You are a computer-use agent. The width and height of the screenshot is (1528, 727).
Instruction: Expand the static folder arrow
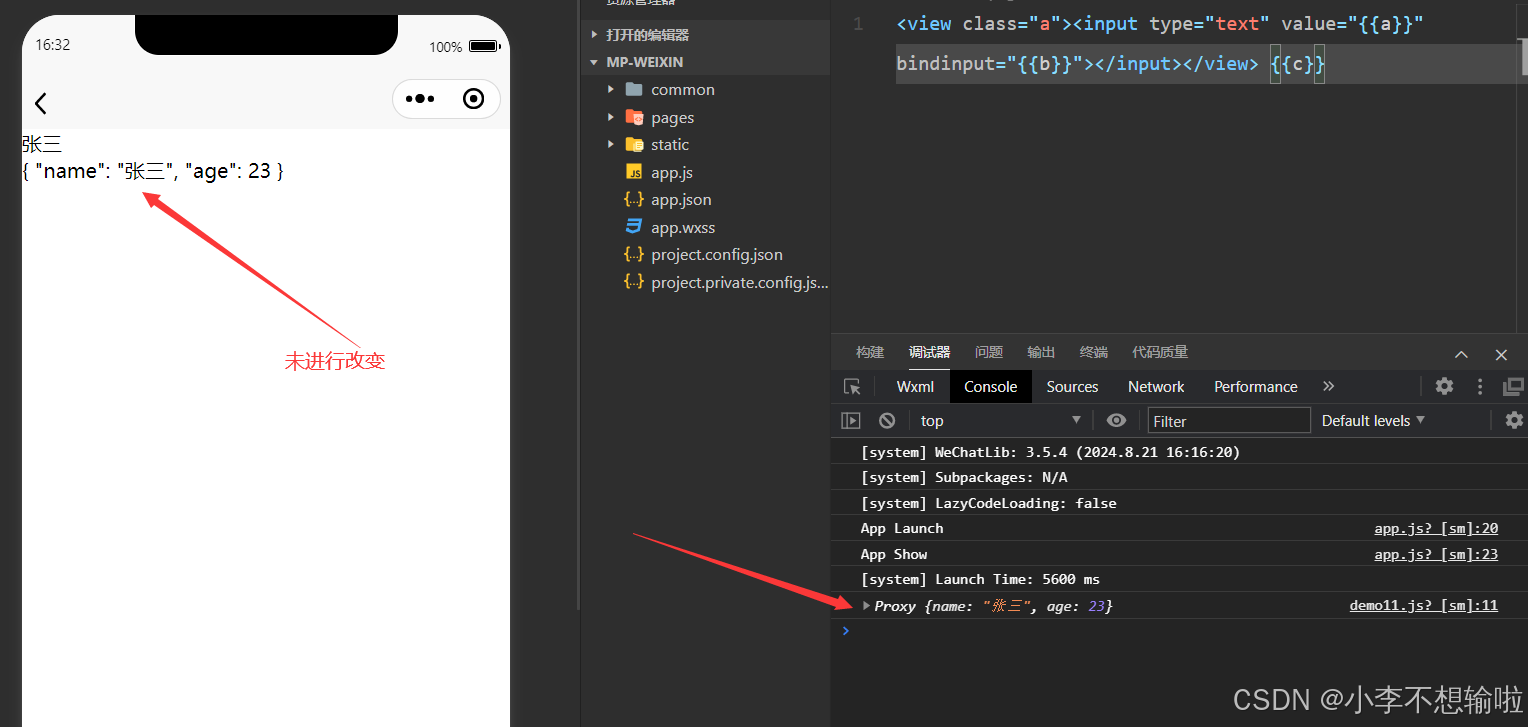(611, 144)
